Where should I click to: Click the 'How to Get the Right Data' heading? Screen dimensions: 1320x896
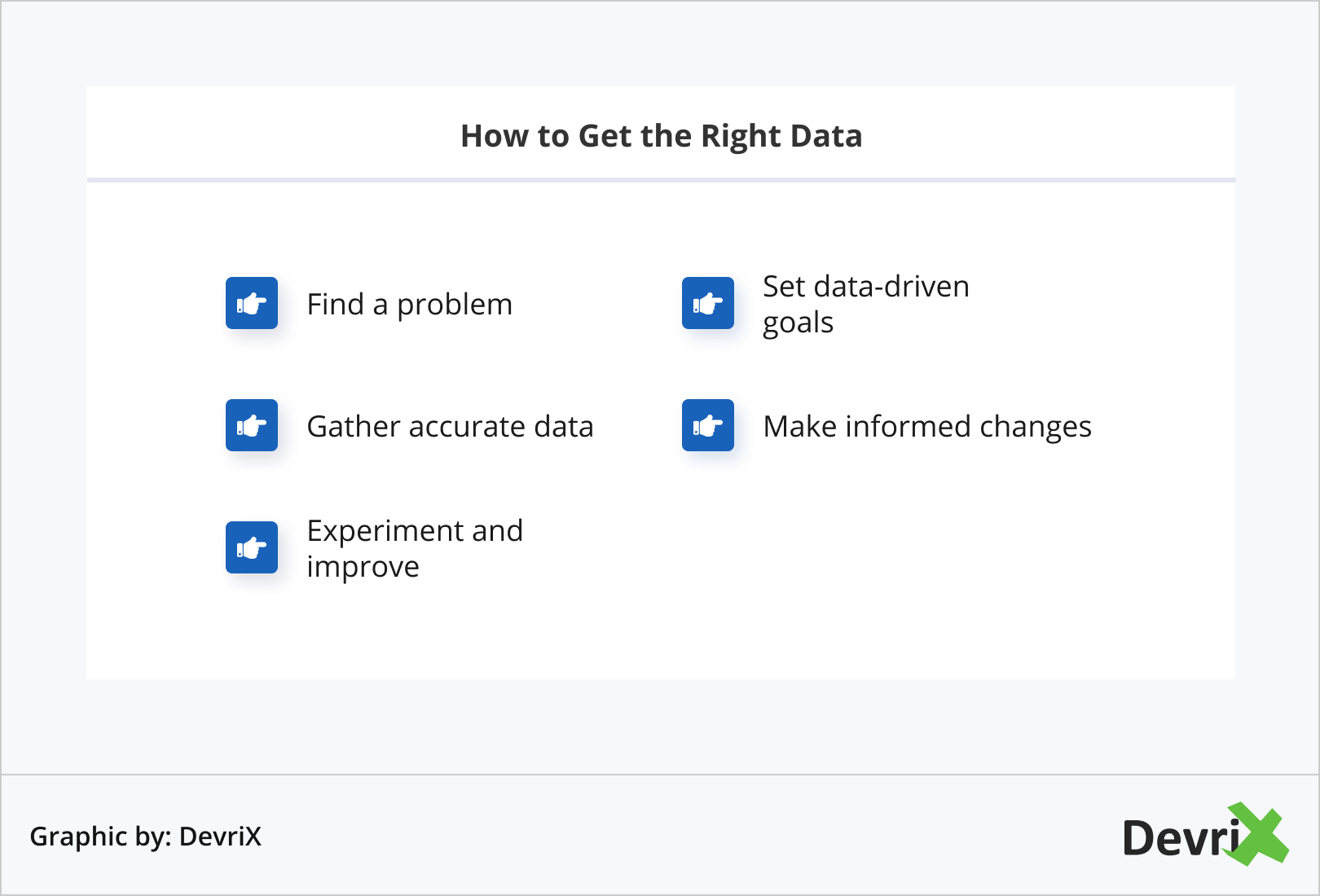661,136
